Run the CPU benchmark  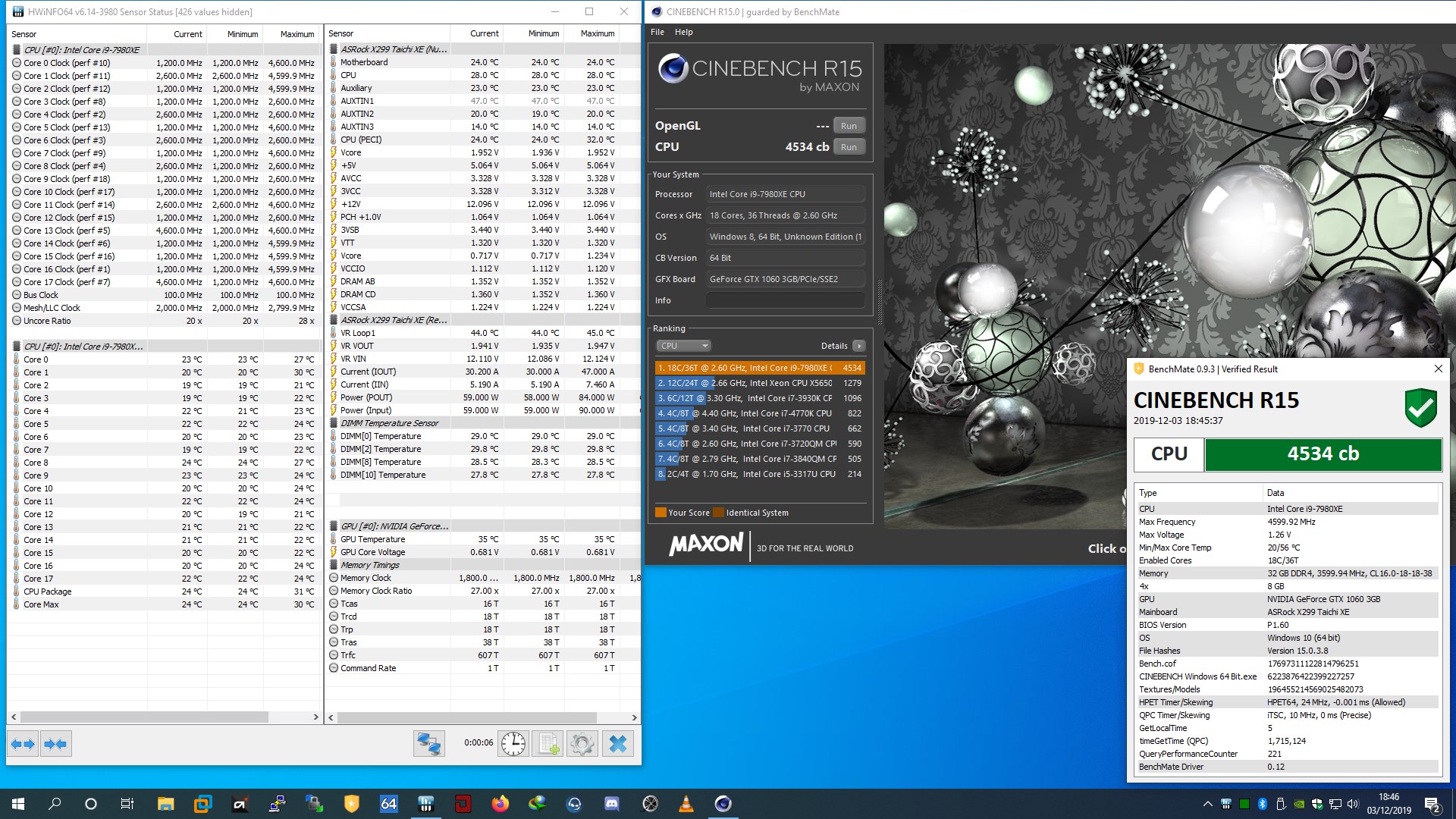849,147
